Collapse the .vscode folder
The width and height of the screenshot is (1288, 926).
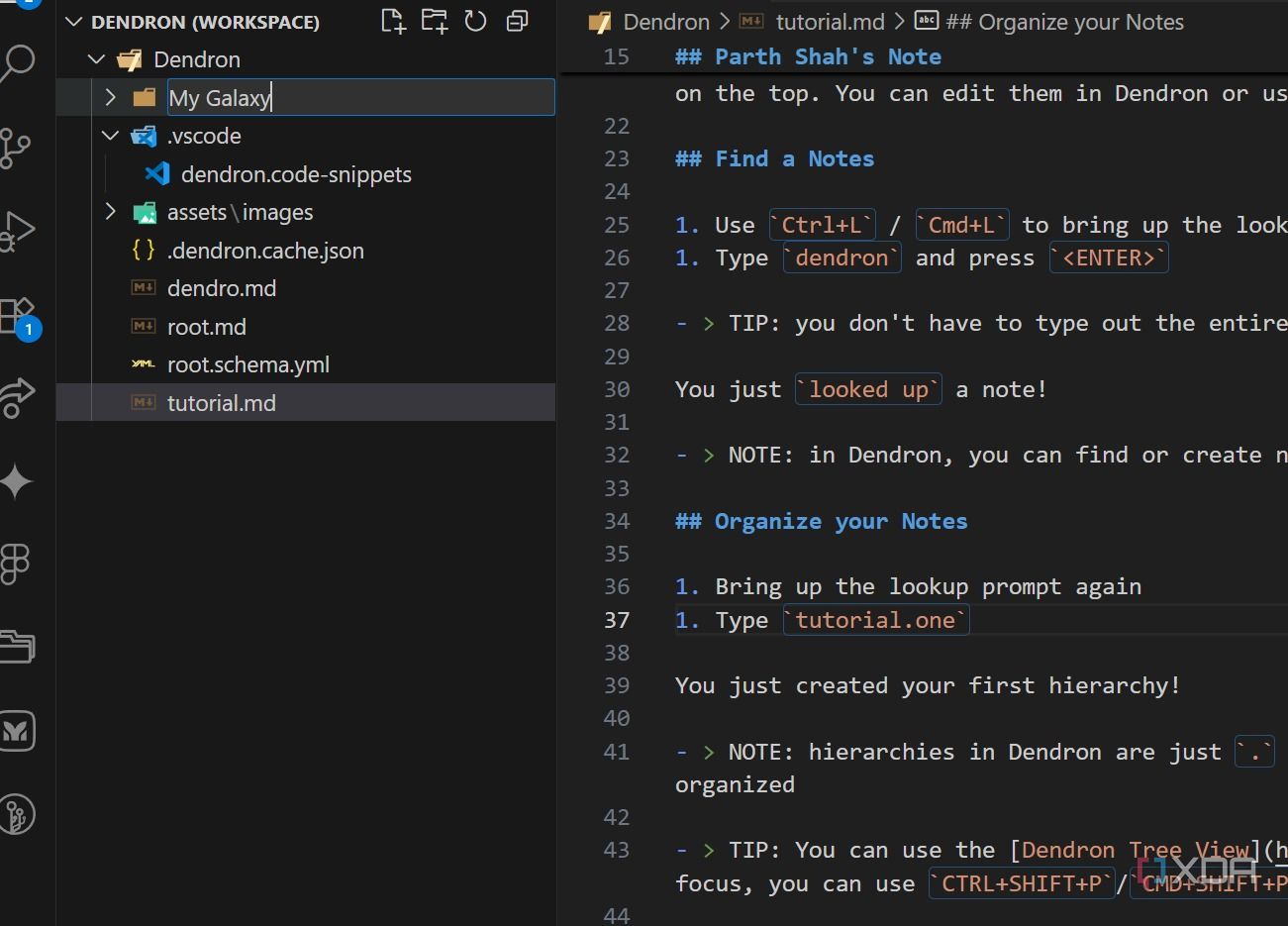111,136
